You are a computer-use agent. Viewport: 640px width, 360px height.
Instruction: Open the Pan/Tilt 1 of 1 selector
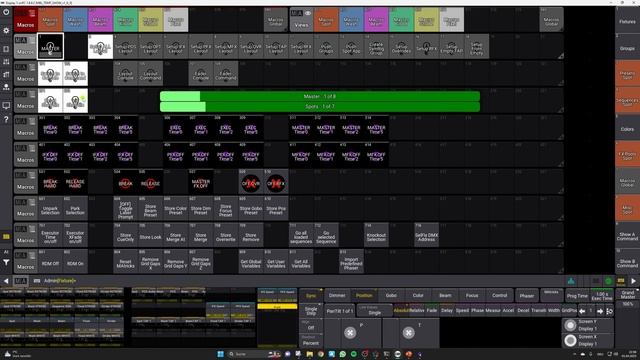click(340, 311)
